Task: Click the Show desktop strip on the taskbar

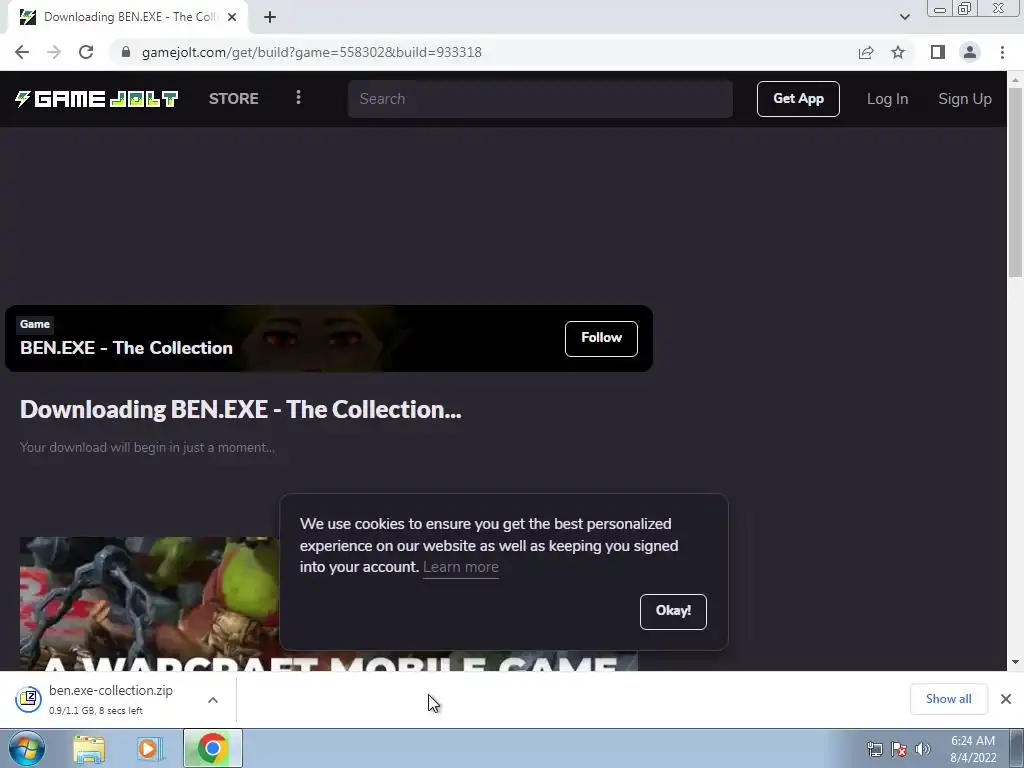Action: pyautogui.click(x=1017, y=748)
